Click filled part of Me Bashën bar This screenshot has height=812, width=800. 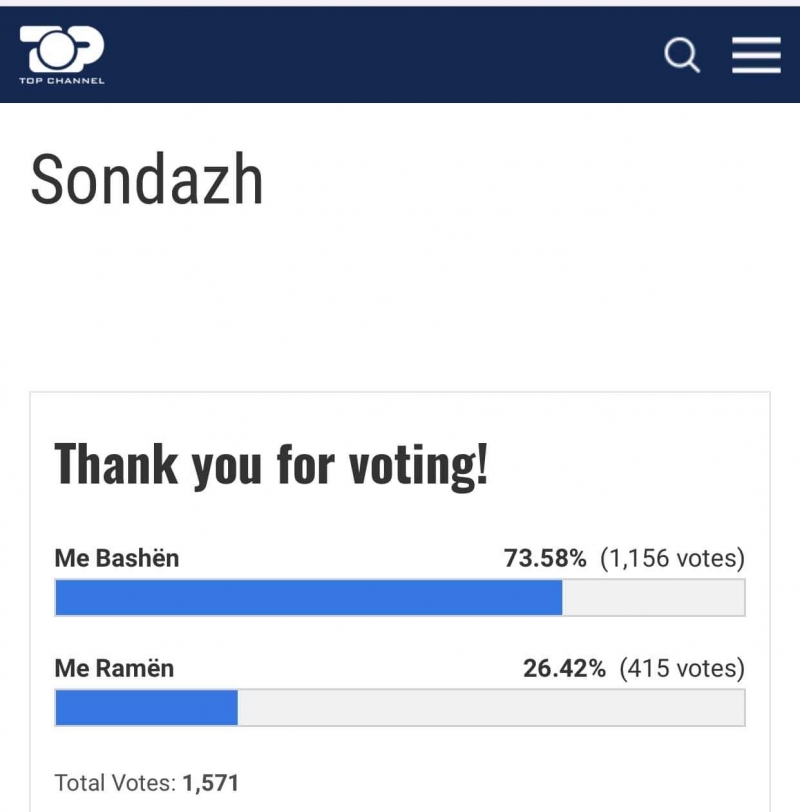coord(309,598)
